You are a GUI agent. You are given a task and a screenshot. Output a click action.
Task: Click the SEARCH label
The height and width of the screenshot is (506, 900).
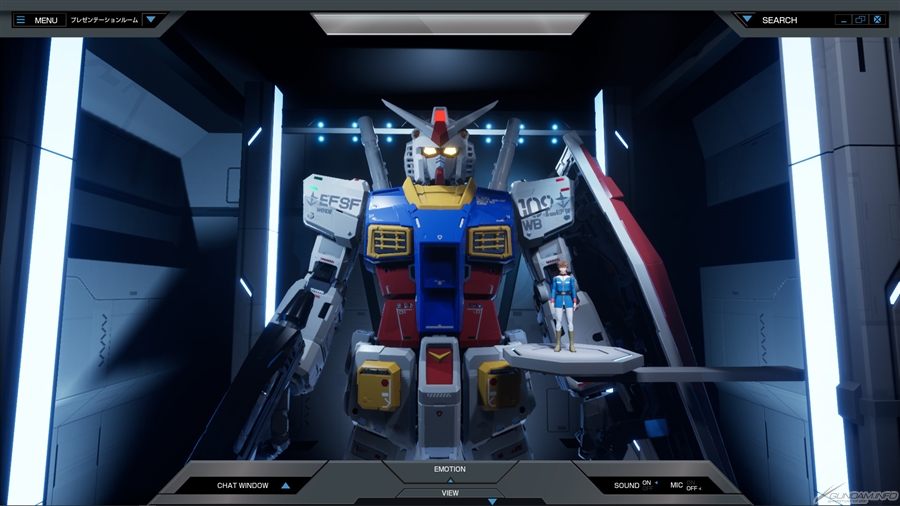click(x=779, y=20)
